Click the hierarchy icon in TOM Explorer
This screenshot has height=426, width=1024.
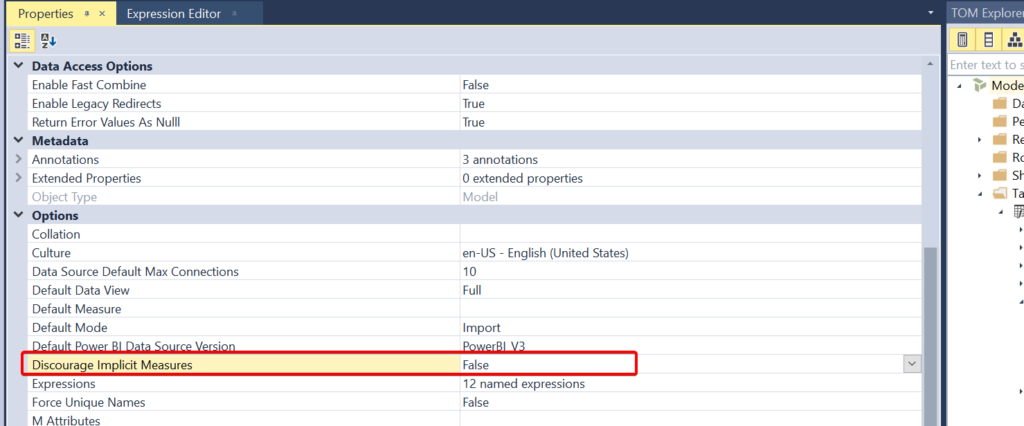pos(1013,40)
